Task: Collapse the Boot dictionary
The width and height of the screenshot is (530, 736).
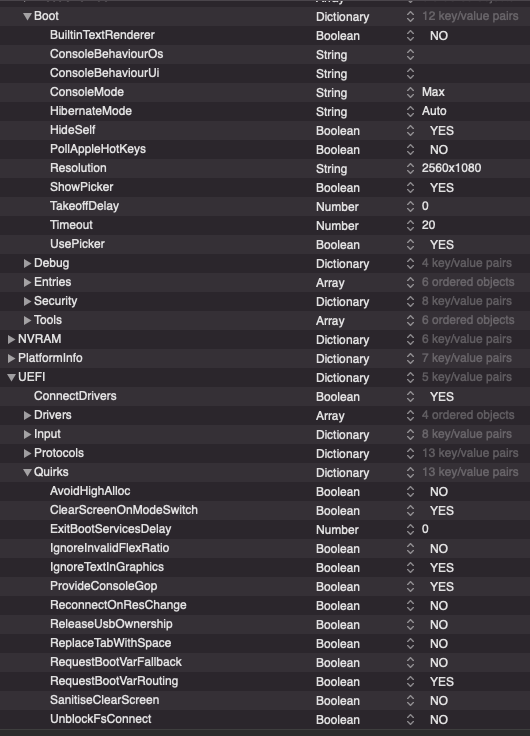Action: (27, 16)
